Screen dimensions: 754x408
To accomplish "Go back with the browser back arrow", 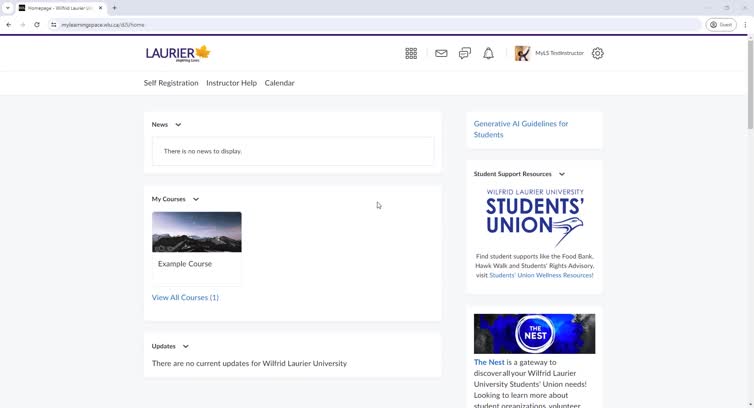I will pos(9,25).
